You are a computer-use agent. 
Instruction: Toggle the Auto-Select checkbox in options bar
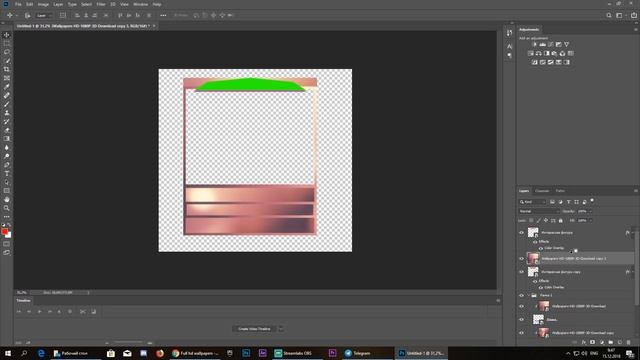pos(27,16)
